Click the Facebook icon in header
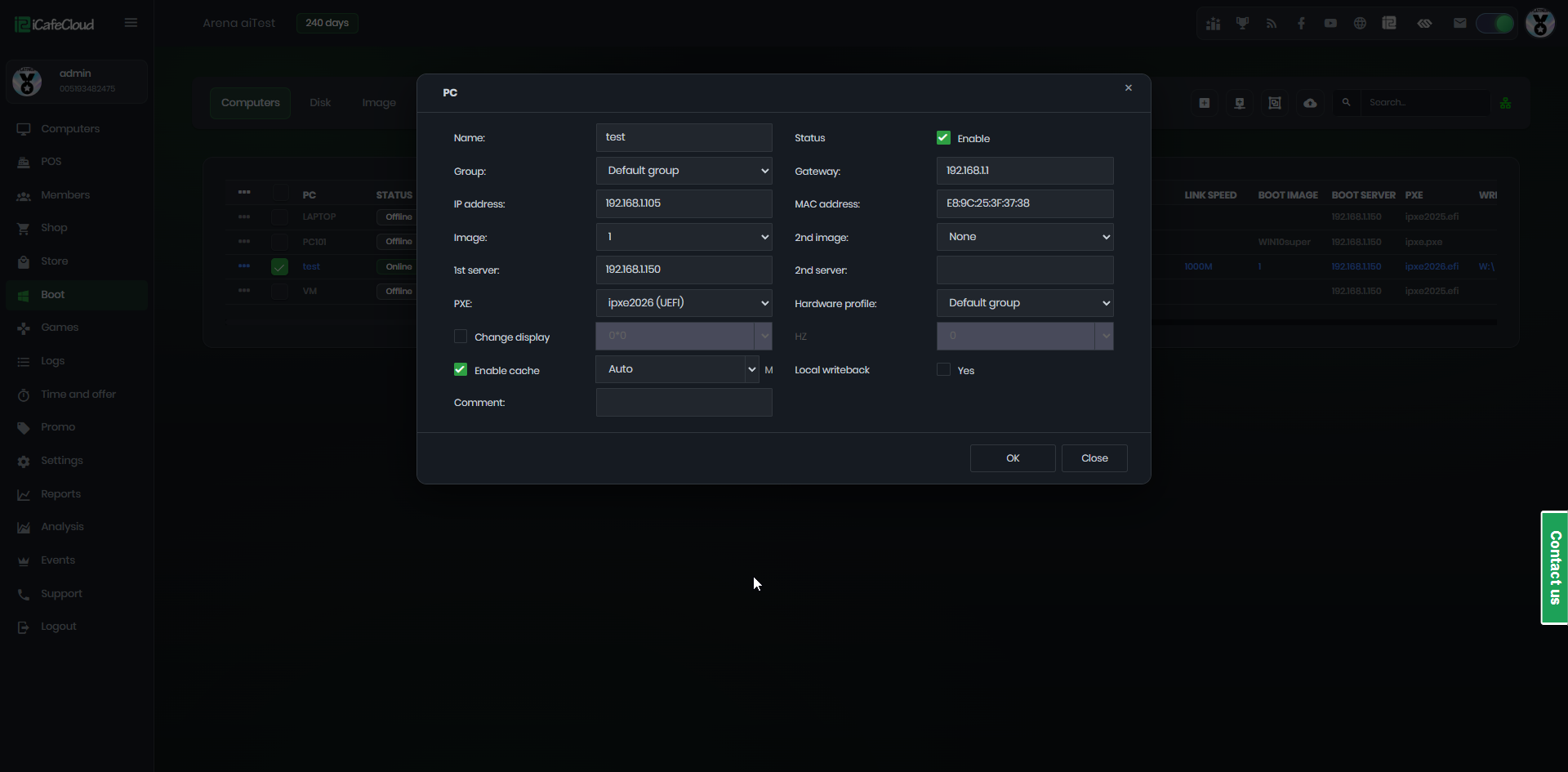The image size is (1568, 772). point(1301,24)
